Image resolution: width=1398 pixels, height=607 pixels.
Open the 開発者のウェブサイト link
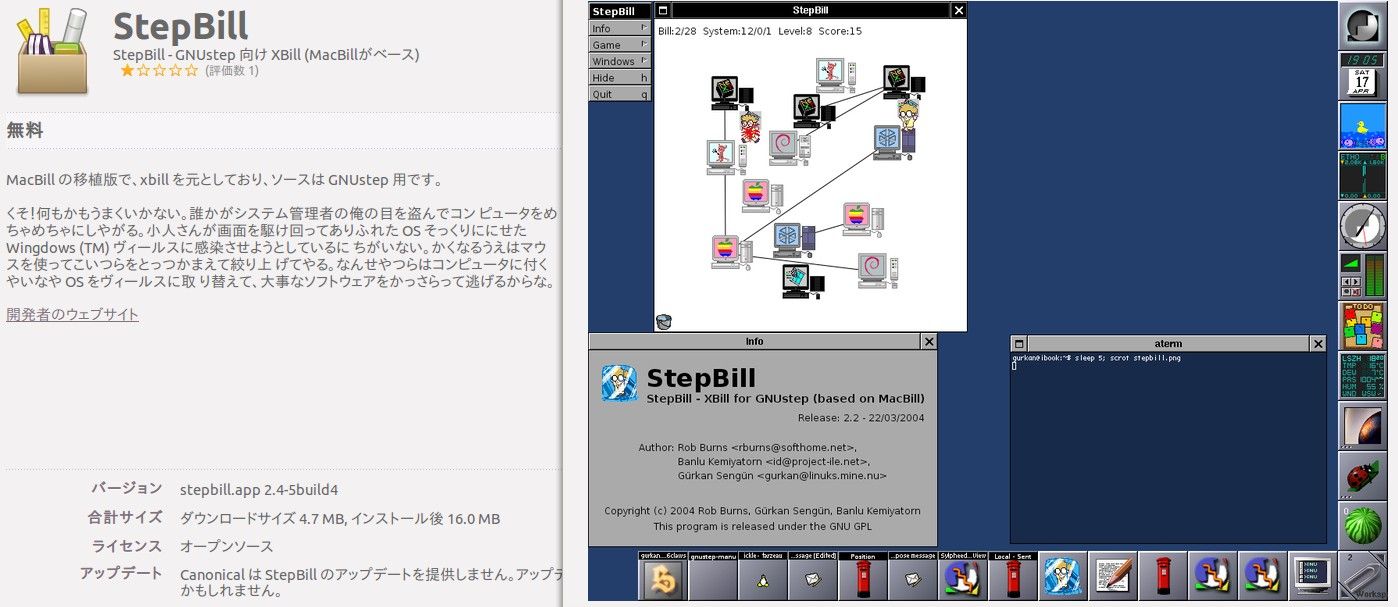point(72,314)
